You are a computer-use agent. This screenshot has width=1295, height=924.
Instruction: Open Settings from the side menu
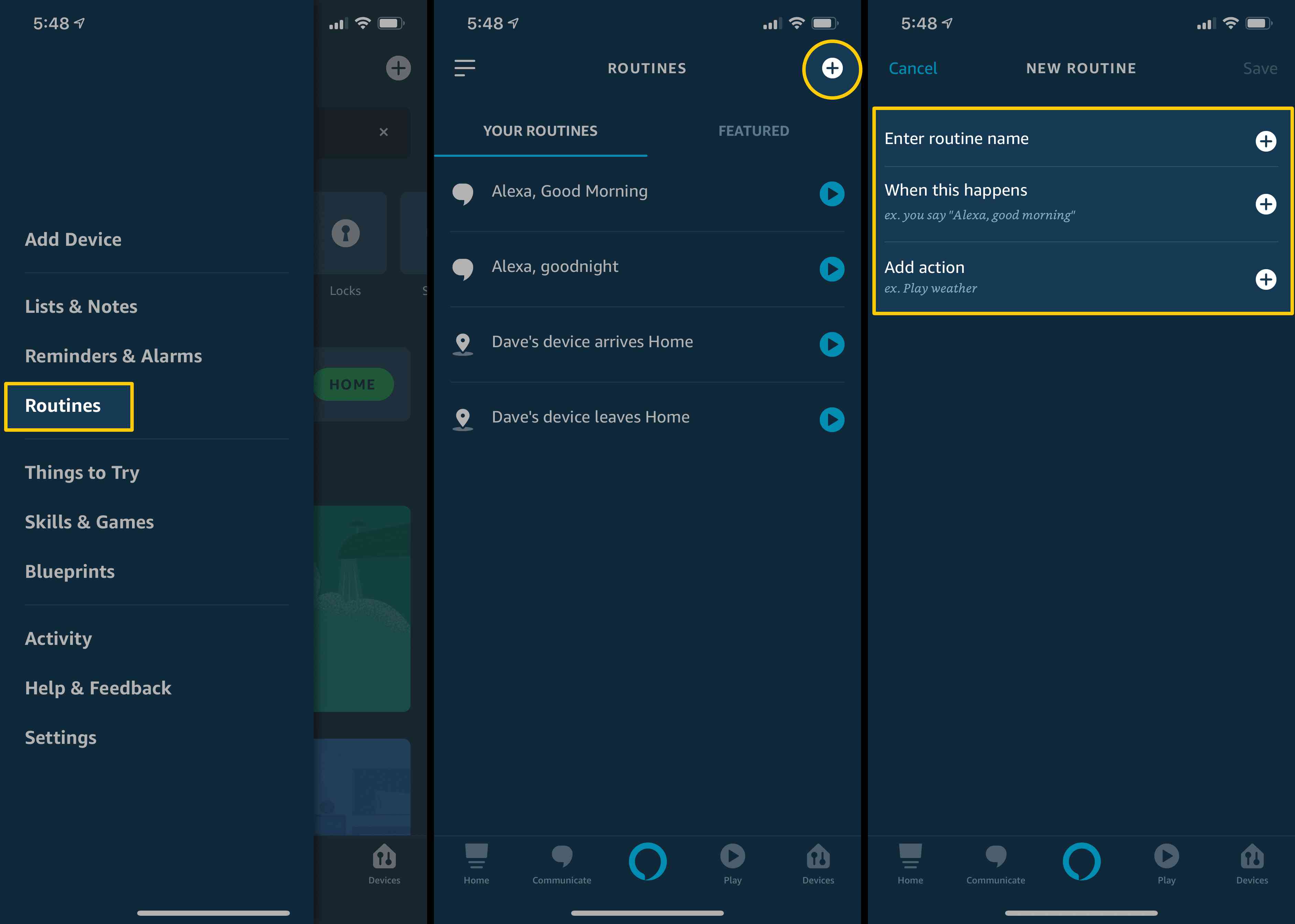click(60, 738)
